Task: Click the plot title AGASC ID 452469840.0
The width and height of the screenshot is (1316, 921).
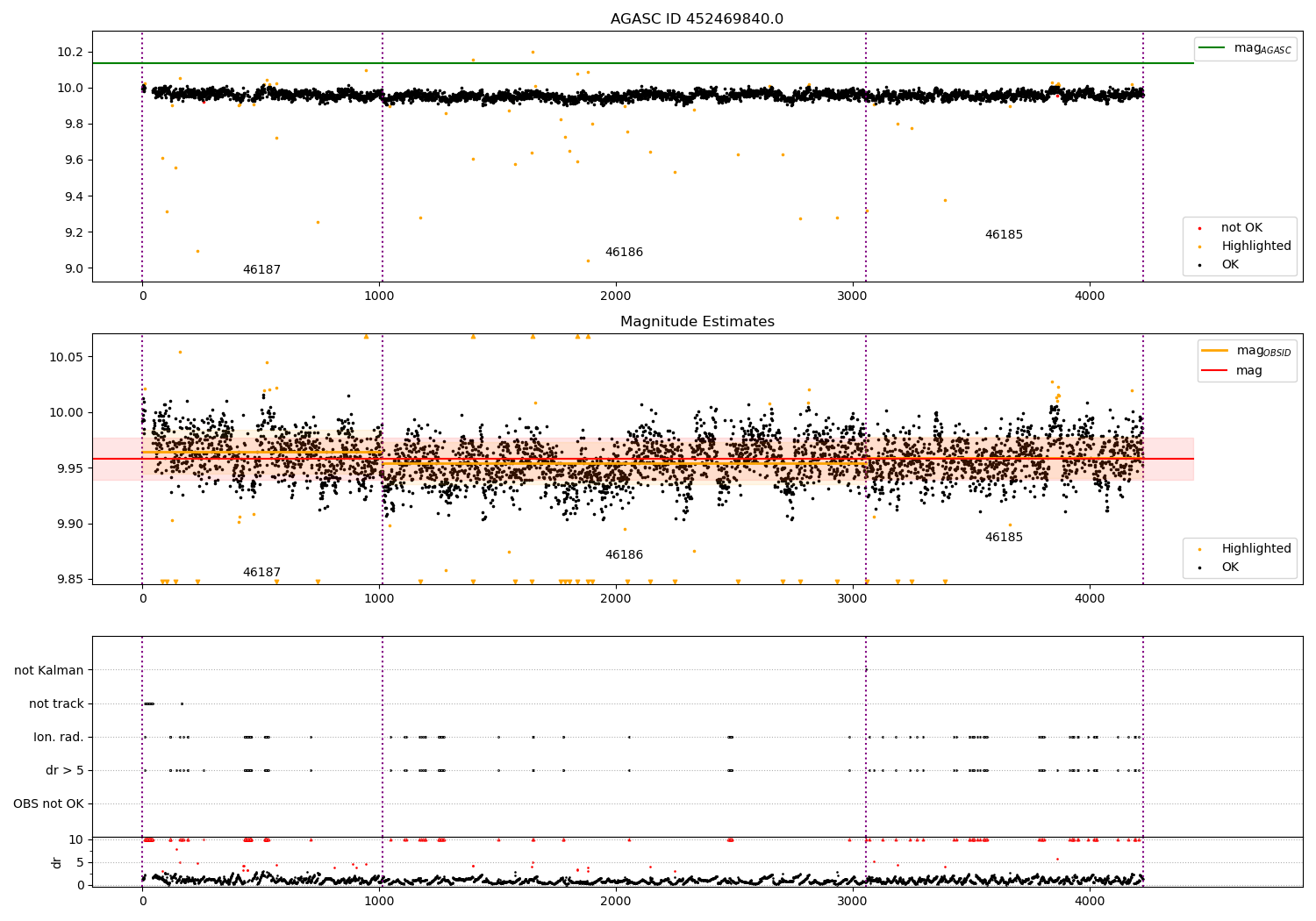Action: 697,19
